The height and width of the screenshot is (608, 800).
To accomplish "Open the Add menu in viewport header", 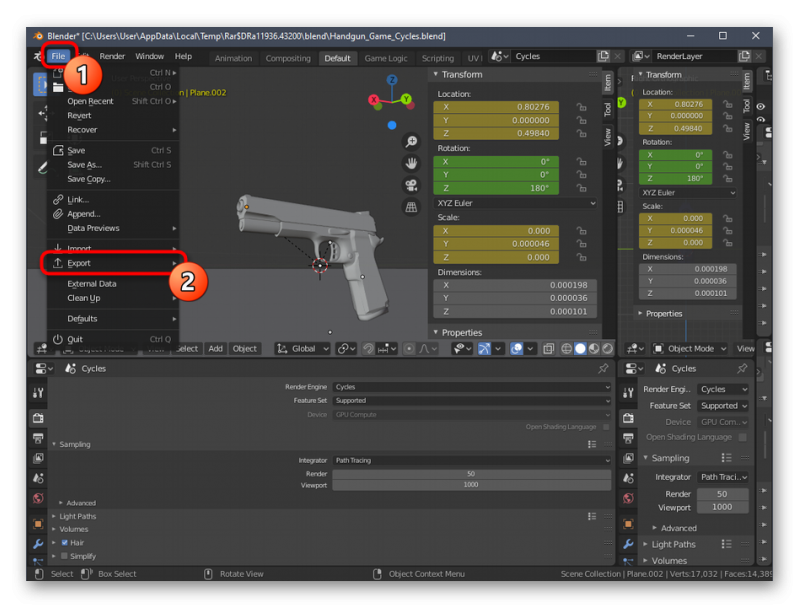I will (215, 348).
